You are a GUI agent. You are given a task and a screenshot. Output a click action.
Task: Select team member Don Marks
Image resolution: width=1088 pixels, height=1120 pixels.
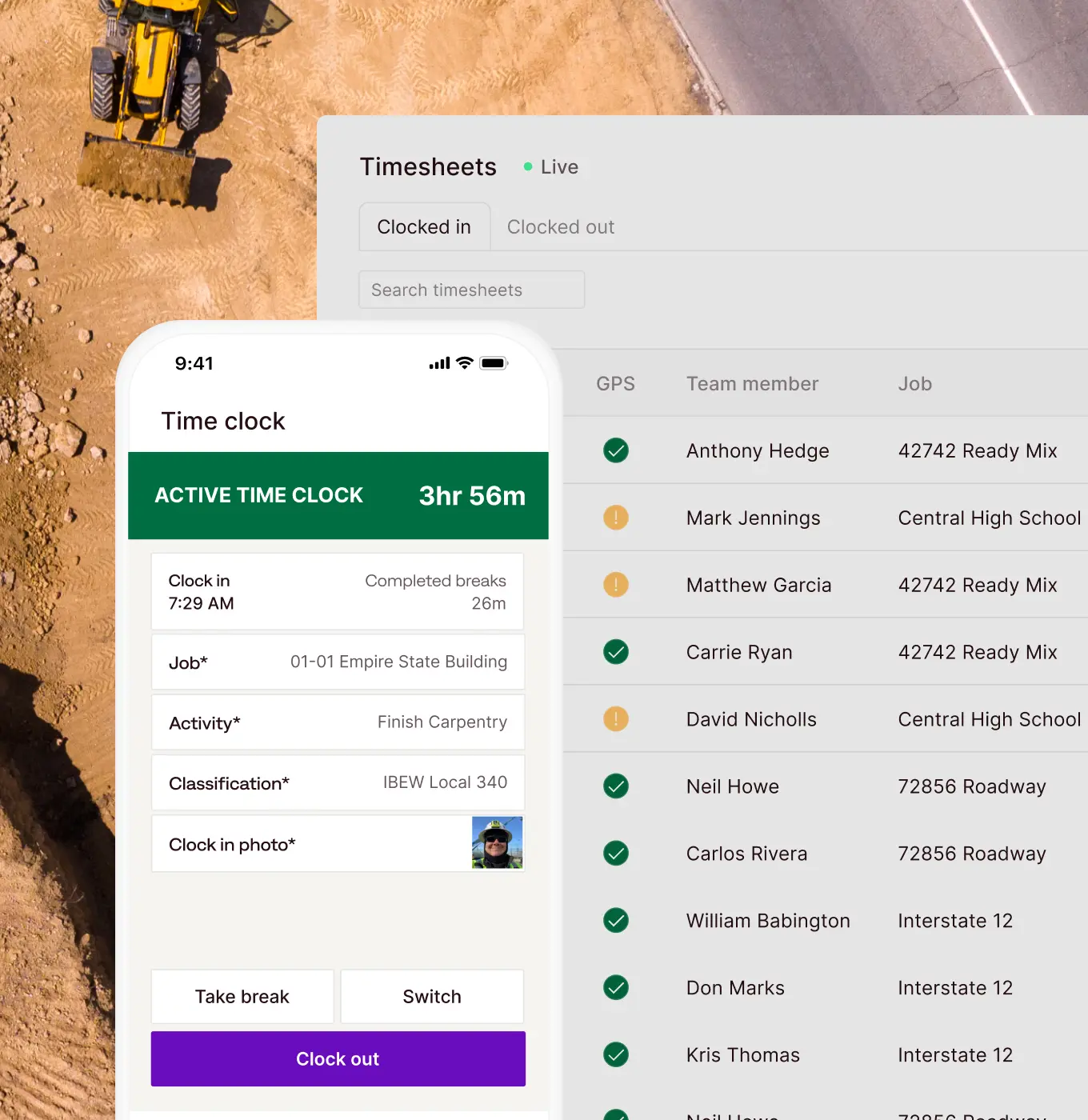tap(735, 989)
